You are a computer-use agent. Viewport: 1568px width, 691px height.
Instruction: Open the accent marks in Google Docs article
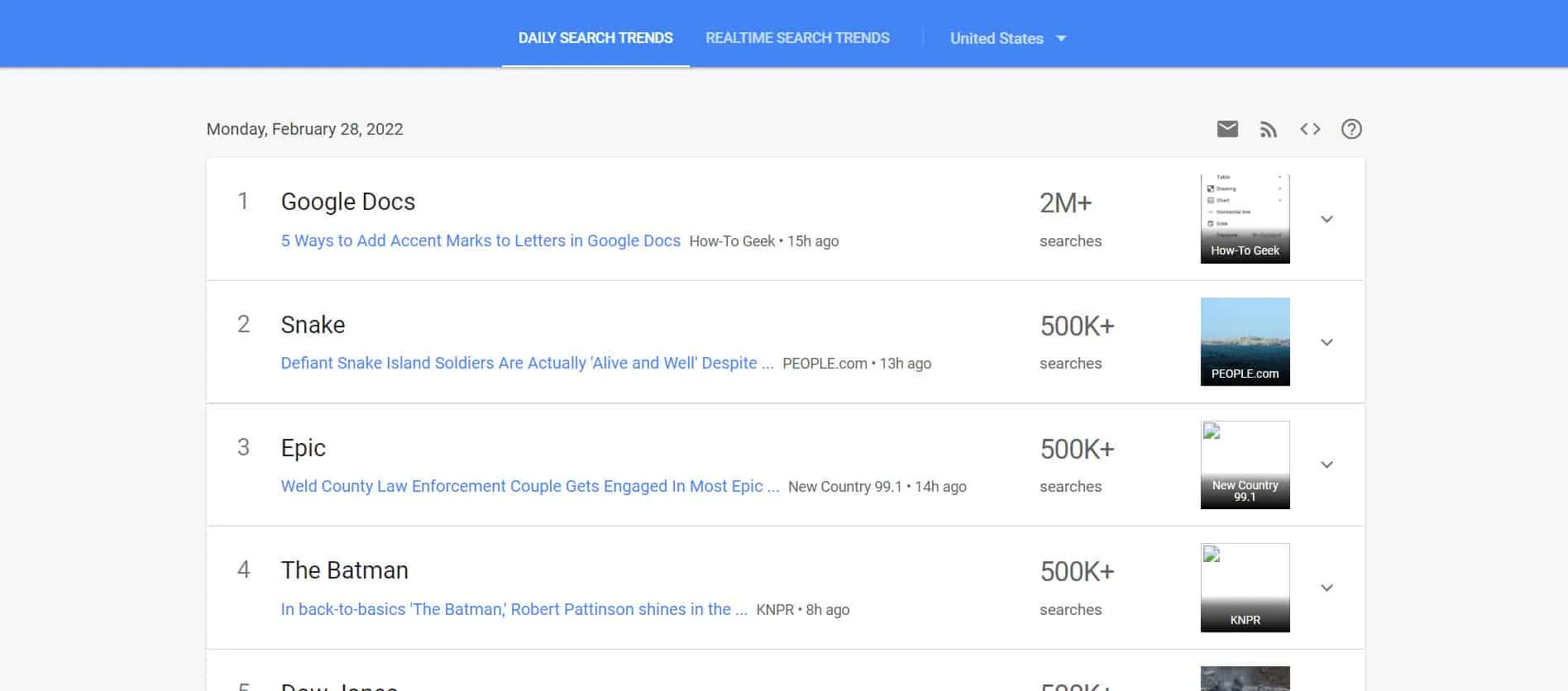[480, 241]
